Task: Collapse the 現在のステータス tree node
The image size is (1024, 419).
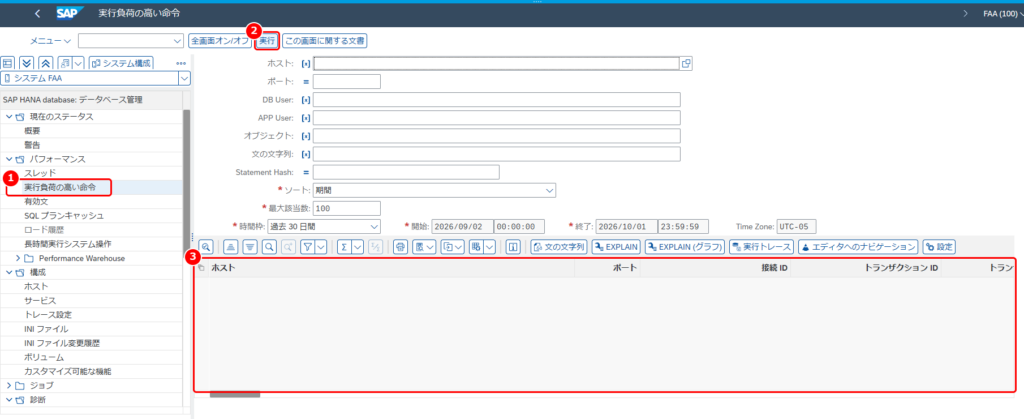Action: 9,117
